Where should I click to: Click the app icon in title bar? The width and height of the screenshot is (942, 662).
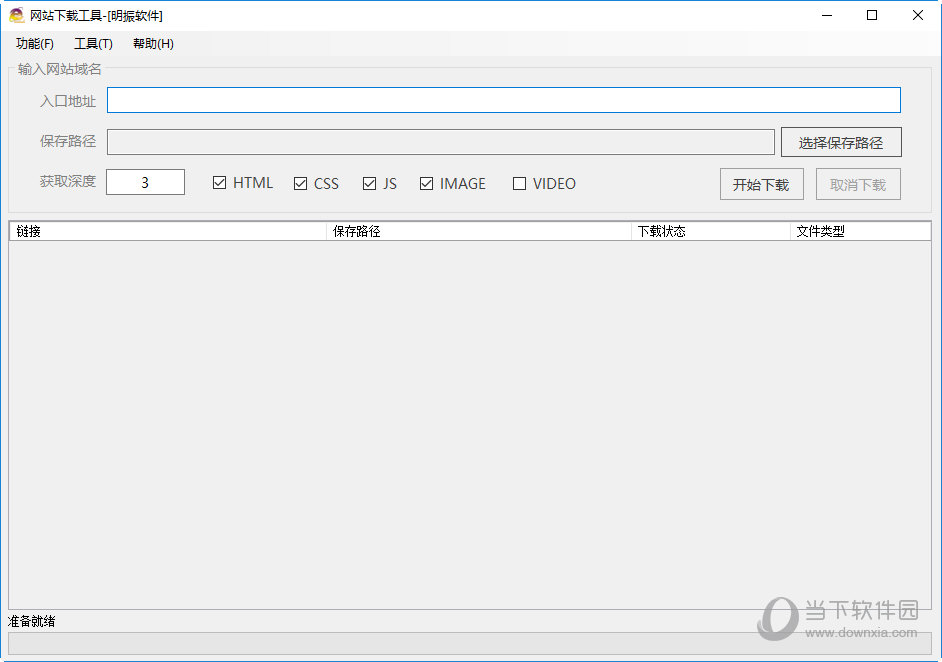17,15
